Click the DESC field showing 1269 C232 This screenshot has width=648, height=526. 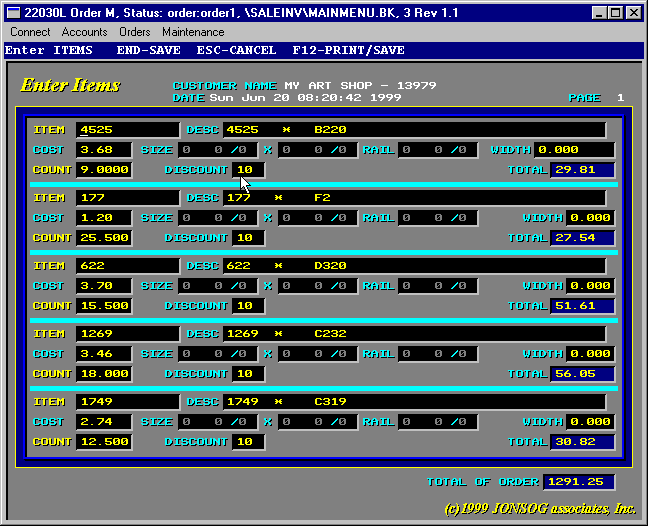(x=415, y=334)
